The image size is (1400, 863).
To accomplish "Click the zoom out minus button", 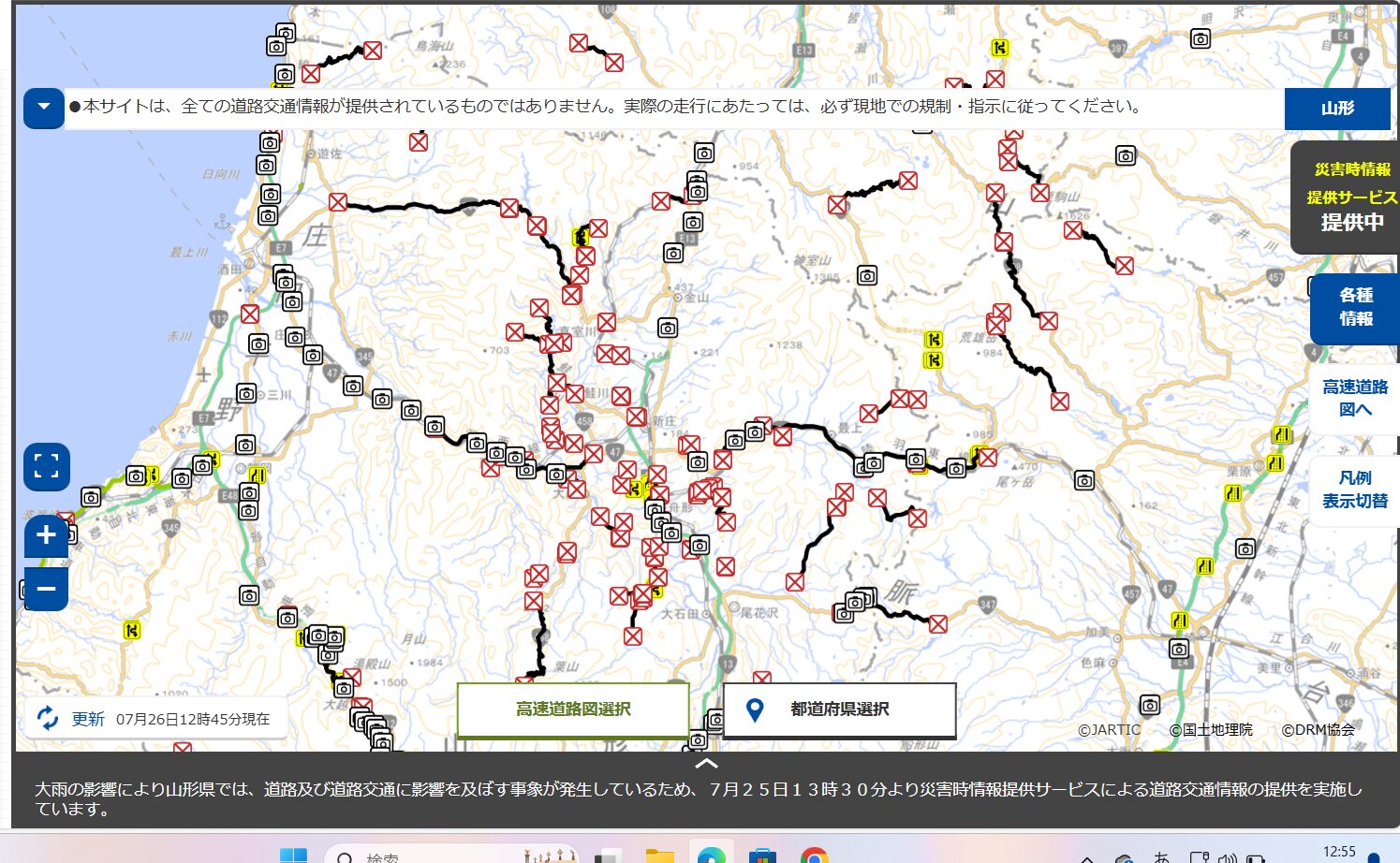I will (45, 589).
